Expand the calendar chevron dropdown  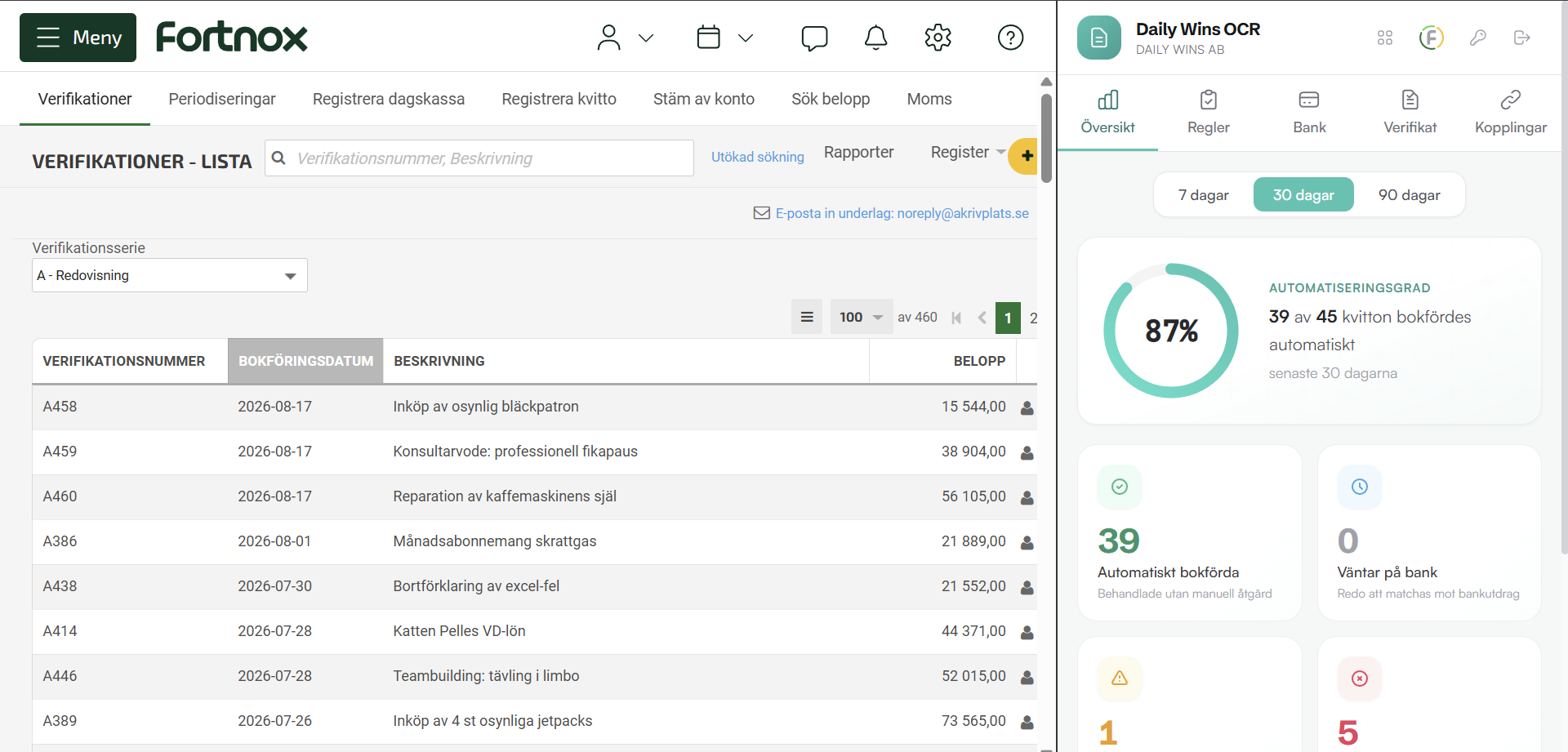(746, 38)
